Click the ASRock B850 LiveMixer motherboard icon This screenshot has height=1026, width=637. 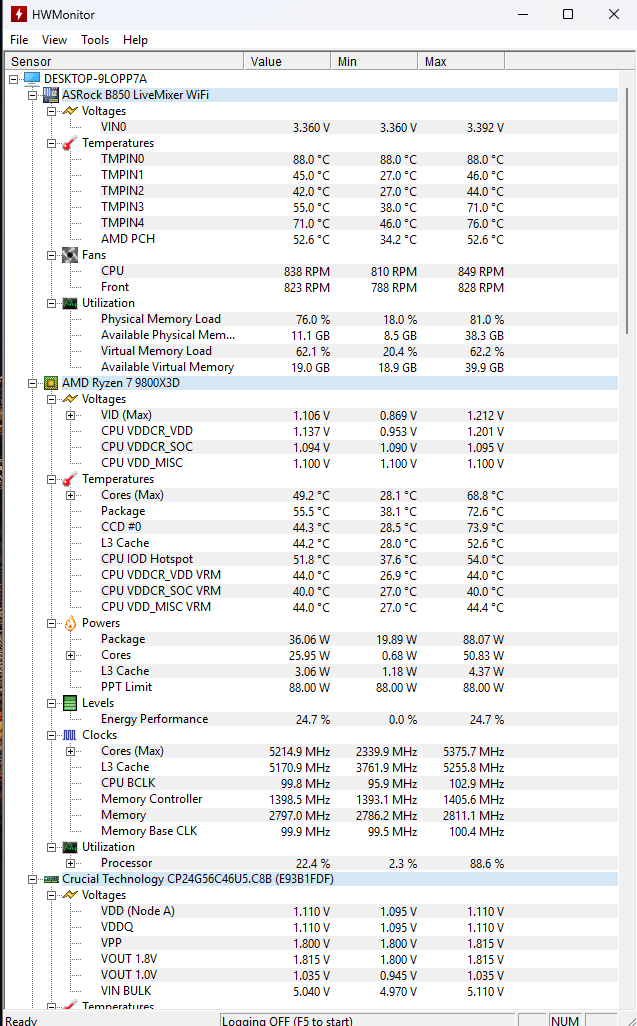pos(51,95)
